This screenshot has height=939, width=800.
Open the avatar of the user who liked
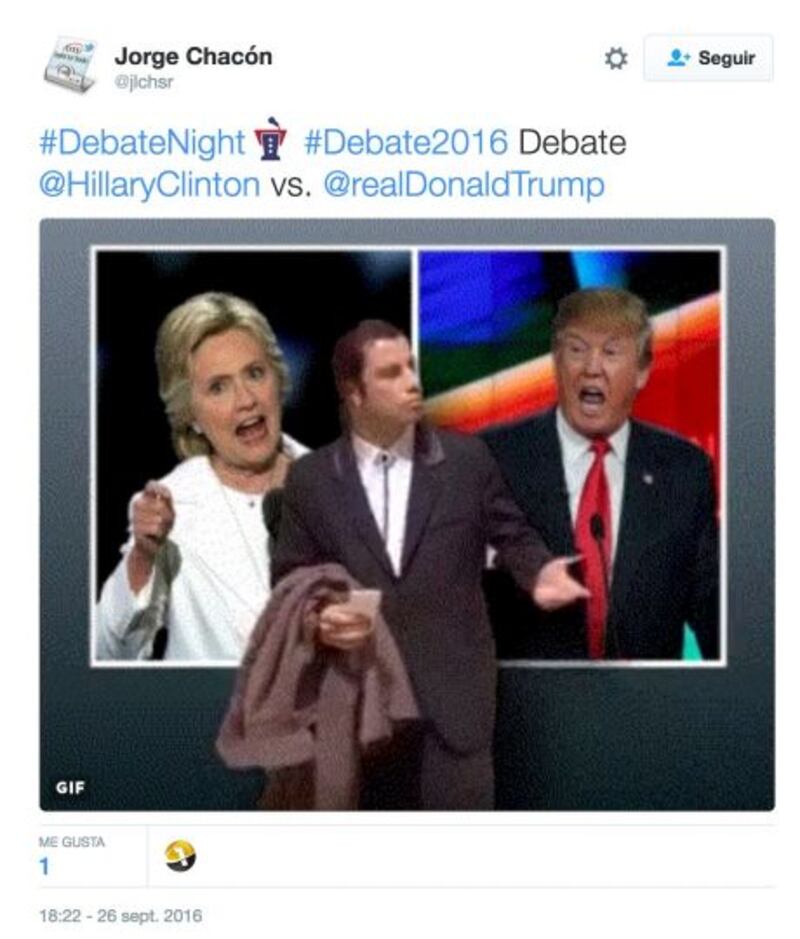(180, 856)
